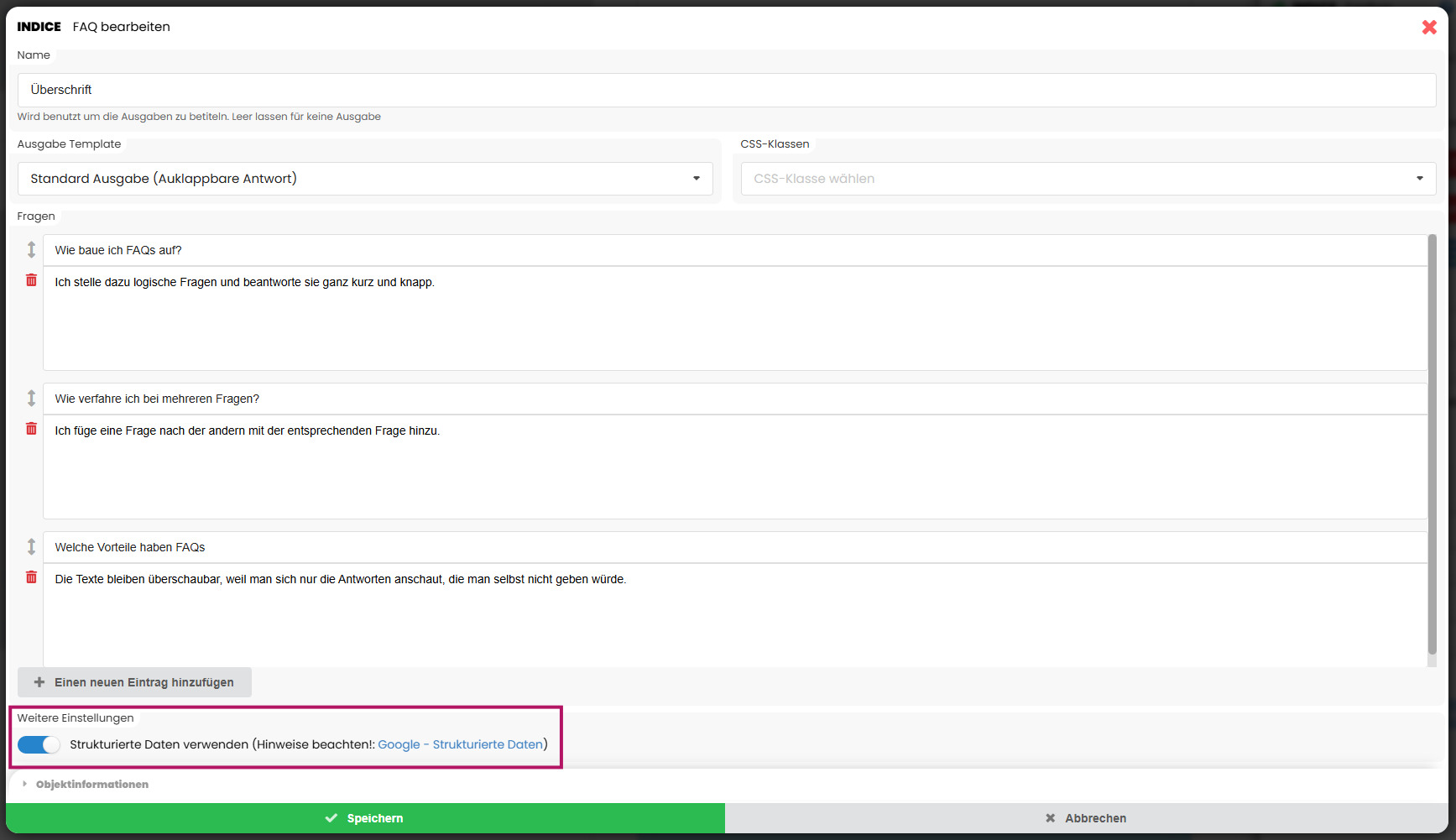Toggle 'Strukturierte Daten verwenden' switch
This screenshot has width=1456, height=840.
click(x=39, y=744)
